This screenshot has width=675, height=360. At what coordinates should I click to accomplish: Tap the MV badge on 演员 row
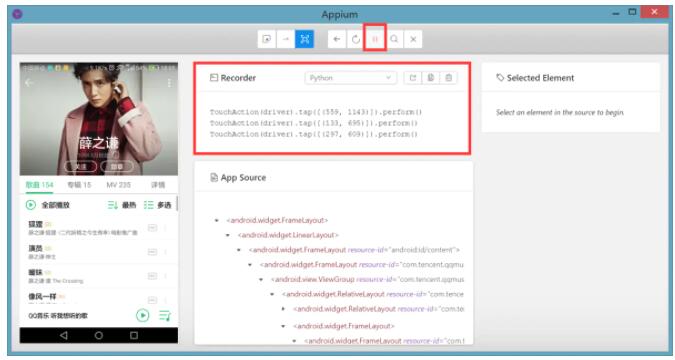click(x=152, y=252)
